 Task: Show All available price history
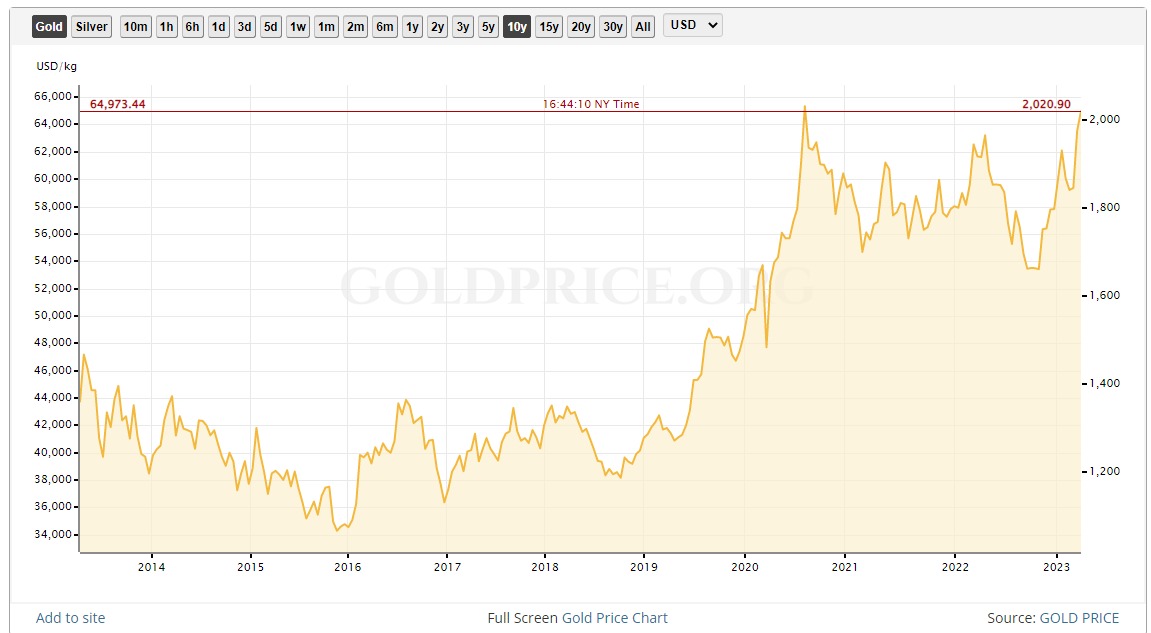643,26
